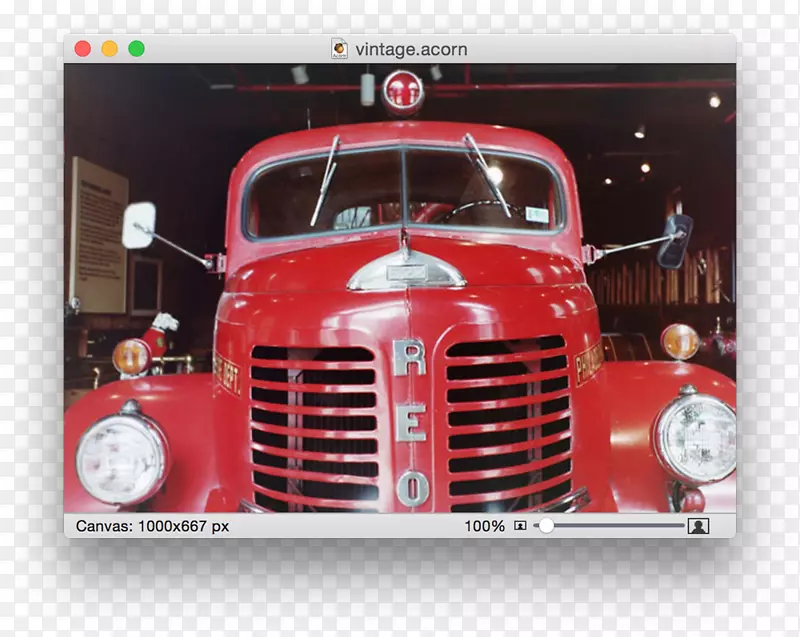Click the truck's right headlight in canvas
This screenshot has width=800, height=637.
(697, 438)
